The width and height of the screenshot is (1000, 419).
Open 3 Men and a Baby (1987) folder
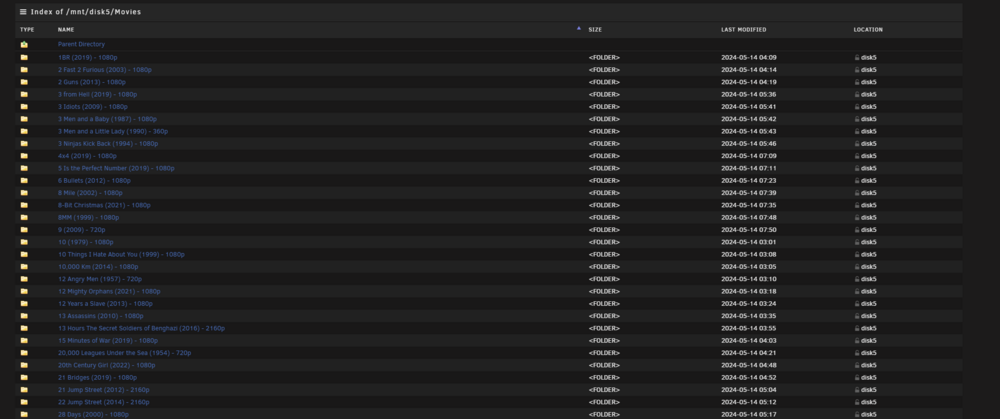(x=107, y=119)
